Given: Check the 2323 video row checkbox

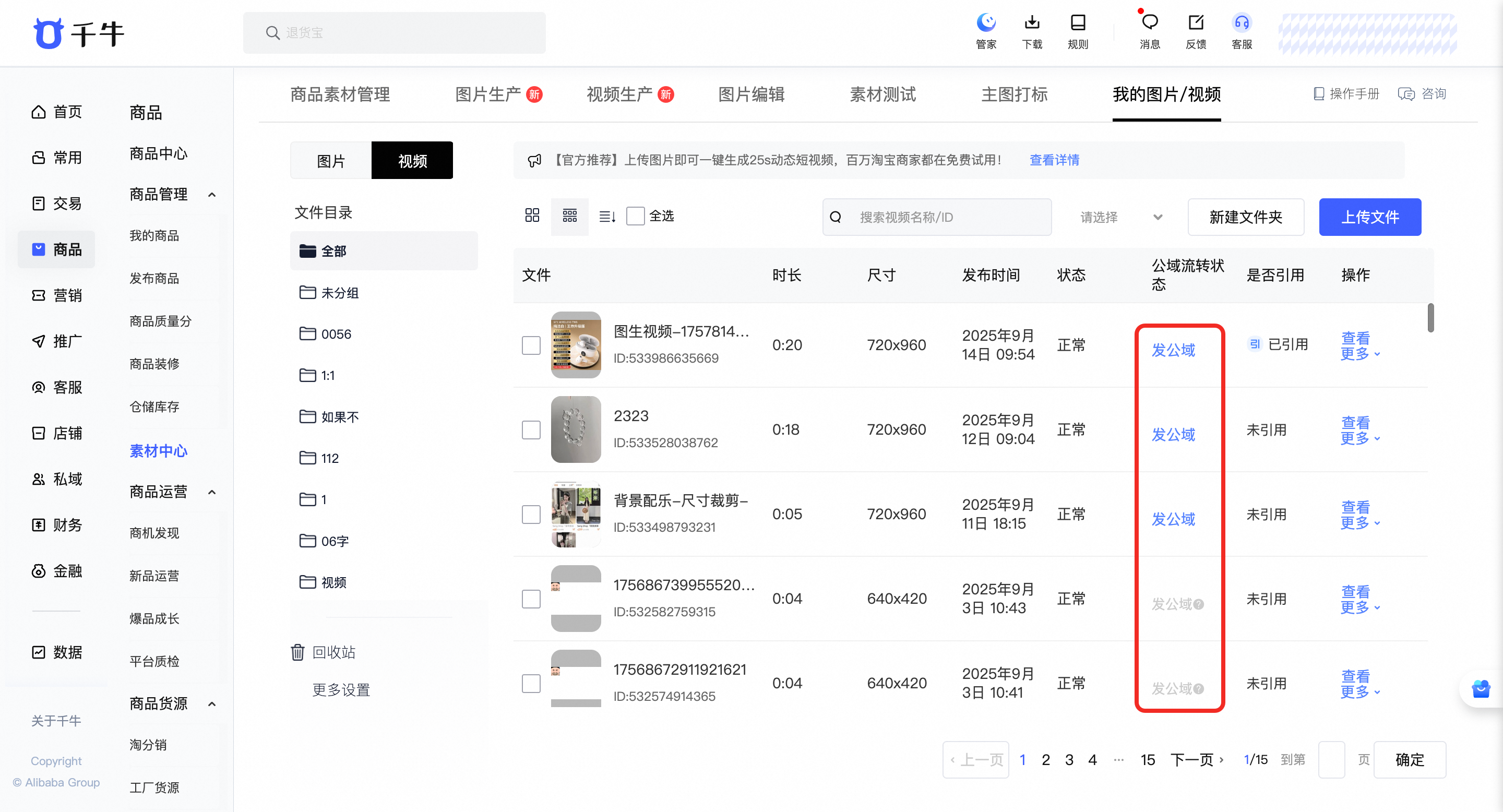Looking at the screenshot, I should pyautogui.click(x=531, y=429).
